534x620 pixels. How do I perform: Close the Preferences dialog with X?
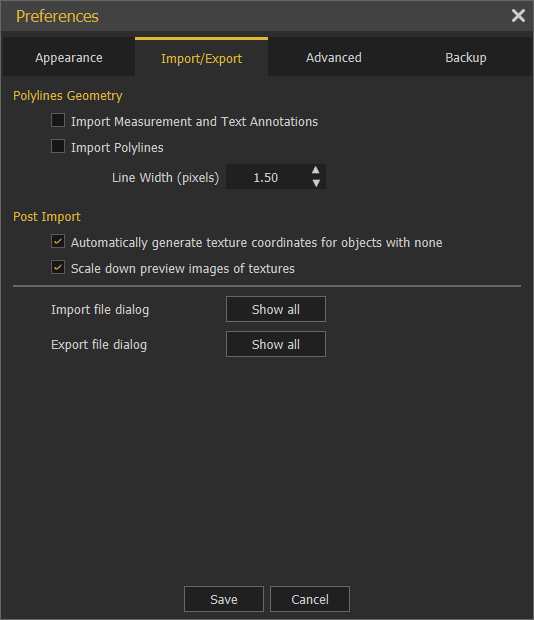[x=518, y=16]
